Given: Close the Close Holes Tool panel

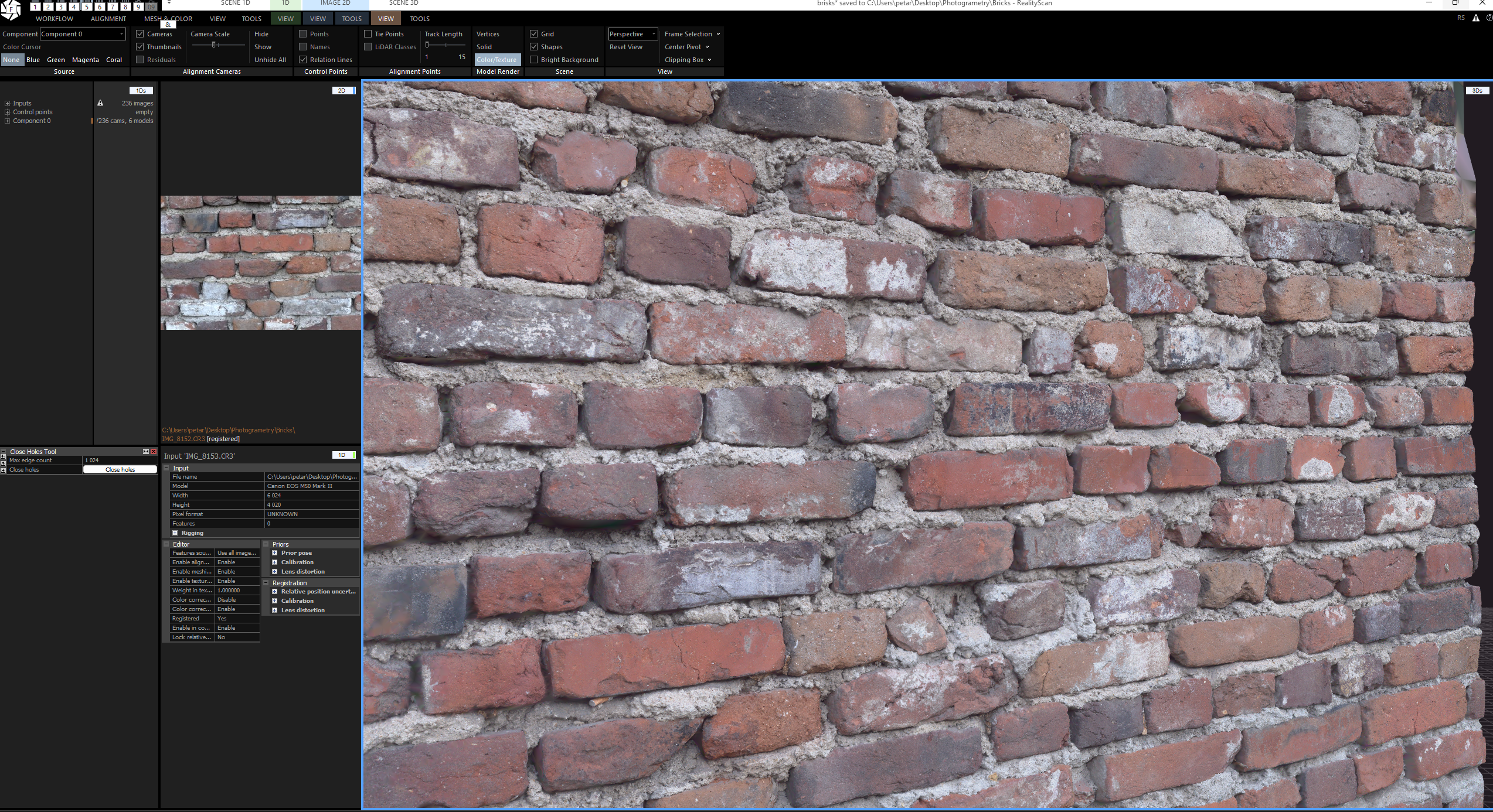Looking at the screenshot, I should click(x=154, y=452).
